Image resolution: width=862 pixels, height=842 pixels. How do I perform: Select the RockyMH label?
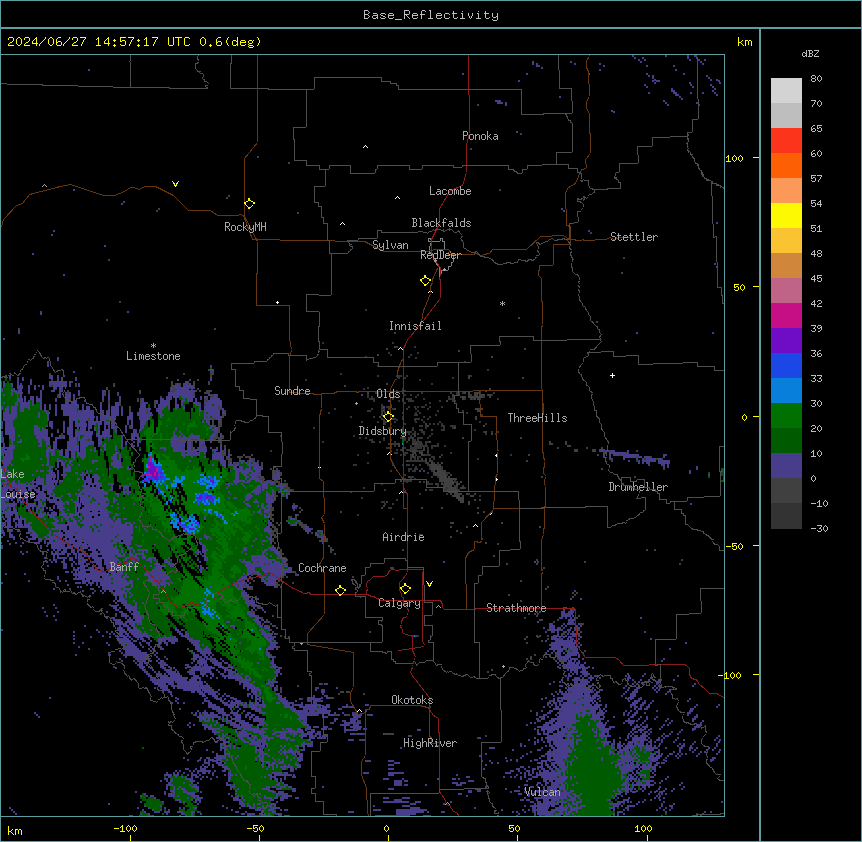(245, 227)
